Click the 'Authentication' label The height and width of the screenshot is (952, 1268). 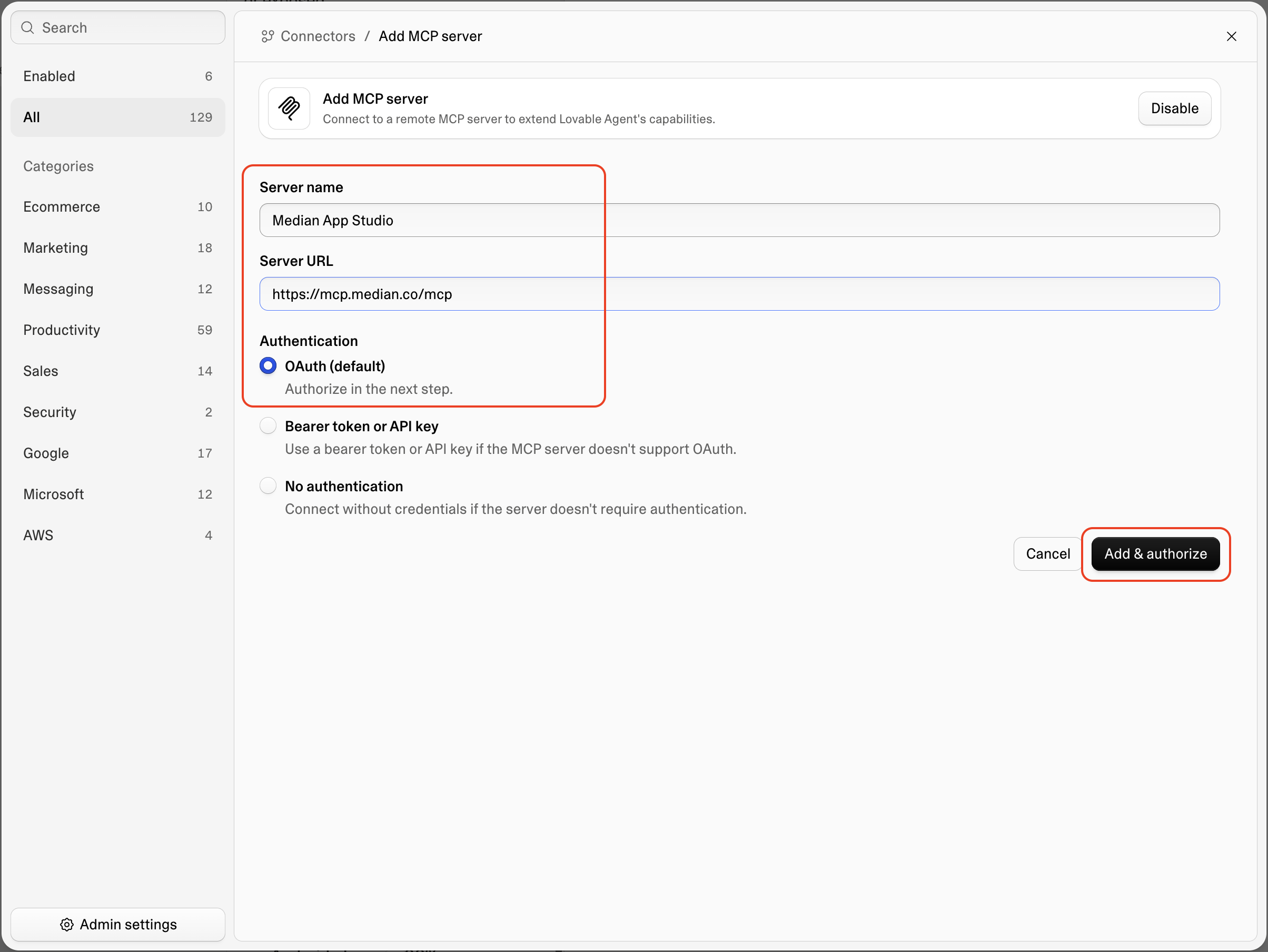tap(309, 341)
